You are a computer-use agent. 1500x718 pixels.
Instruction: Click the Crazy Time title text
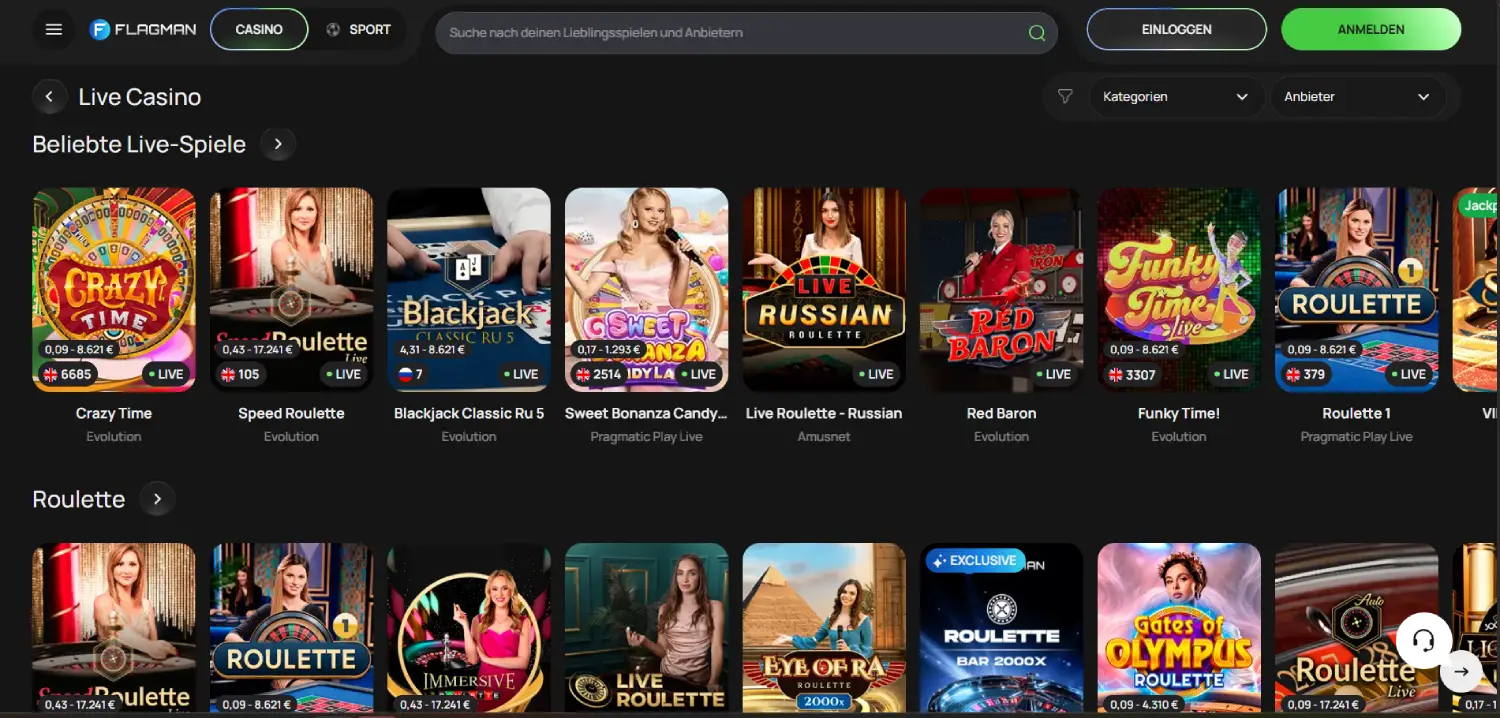point(114,413)
